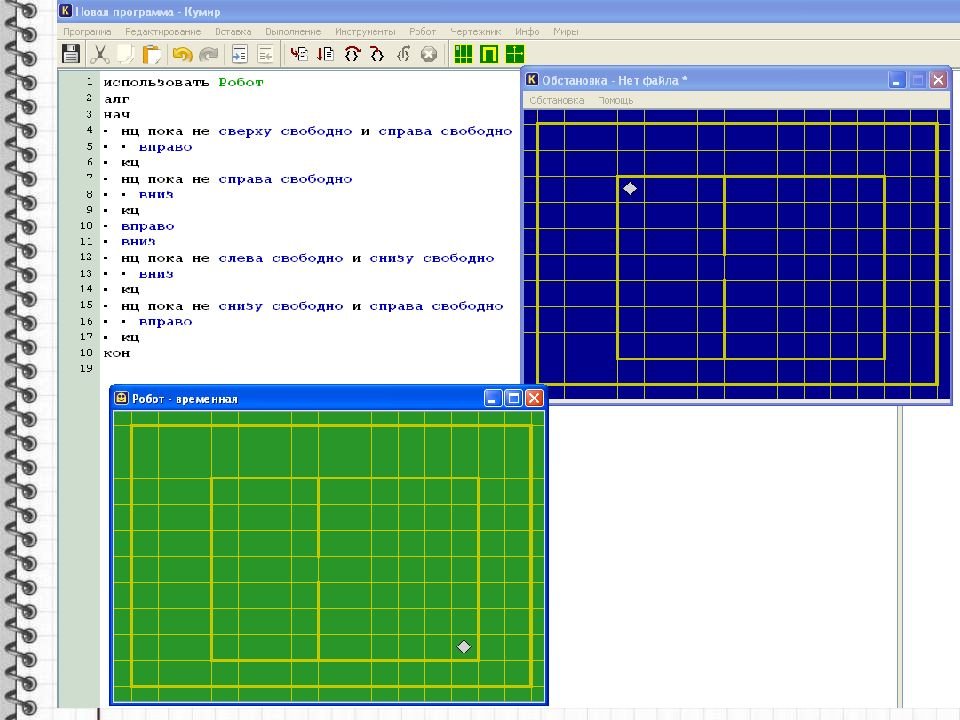Click the Redo arrow icon

209,54
